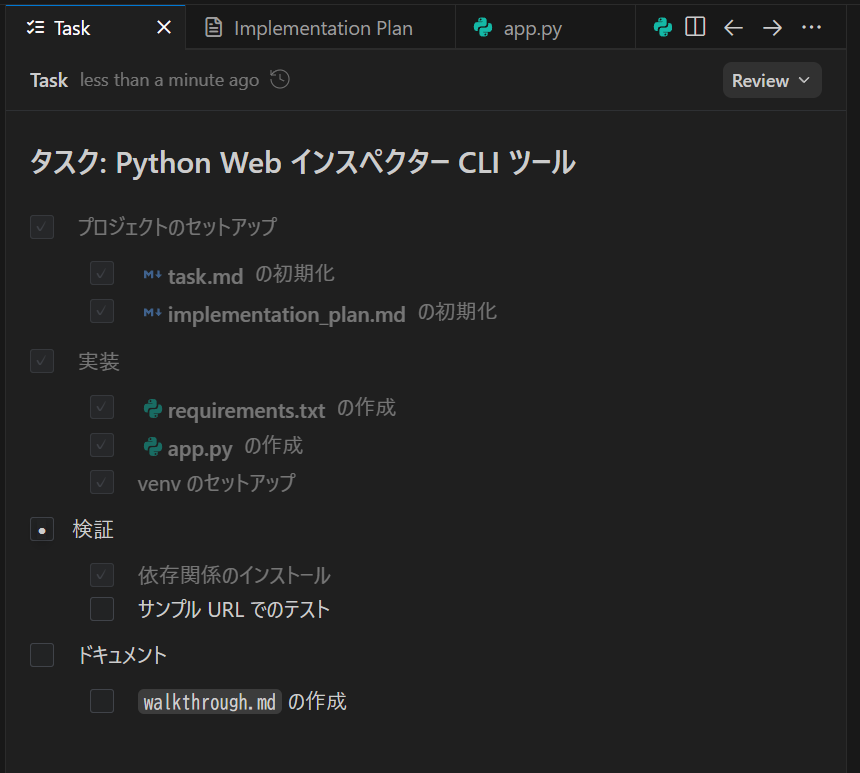
Task: Click the Python icon on the app.py tab
Action: tap(483, 27)
